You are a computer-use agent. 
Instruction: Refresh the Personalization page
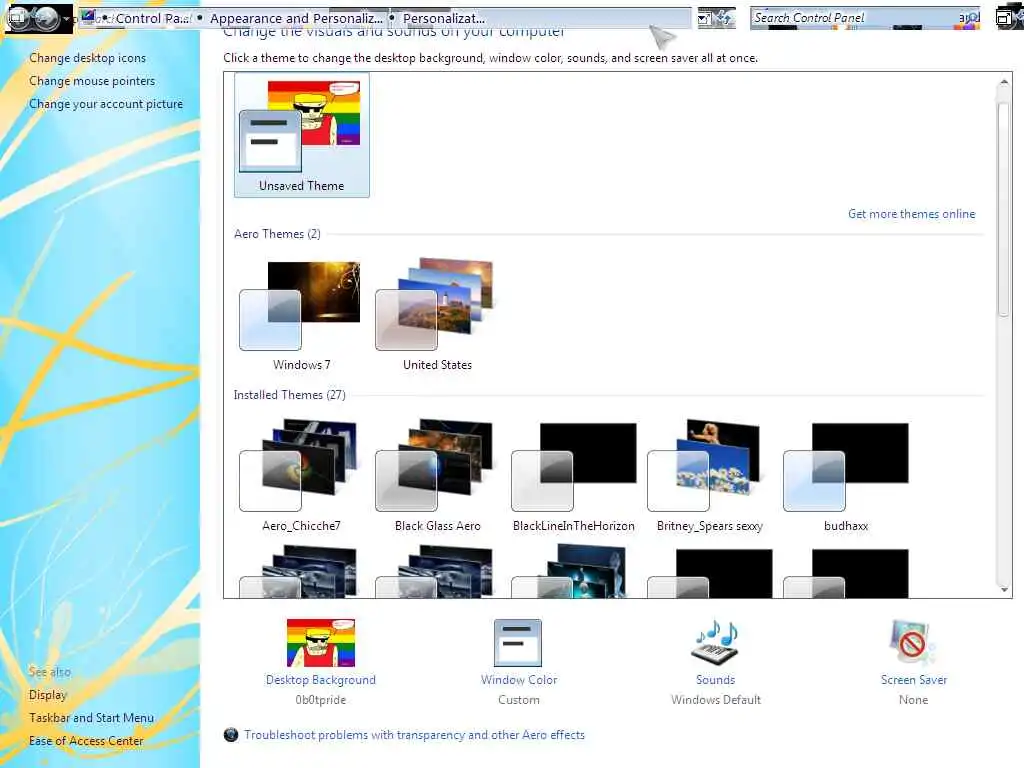click(725, 18)
